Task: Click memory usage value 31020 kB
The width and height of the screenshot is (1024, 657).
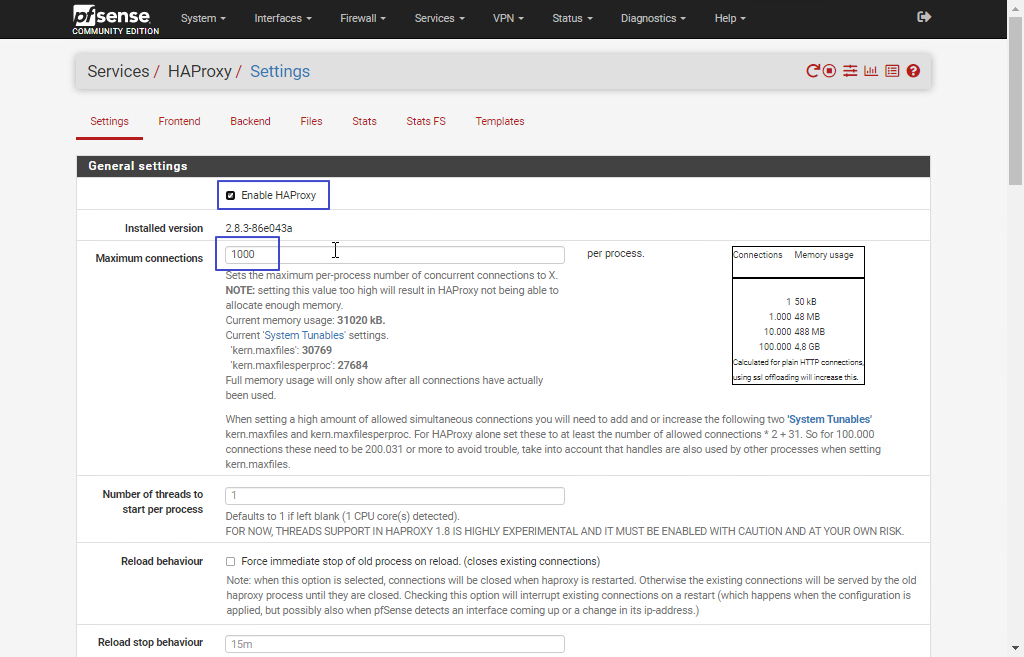Action: click(360, 320)
